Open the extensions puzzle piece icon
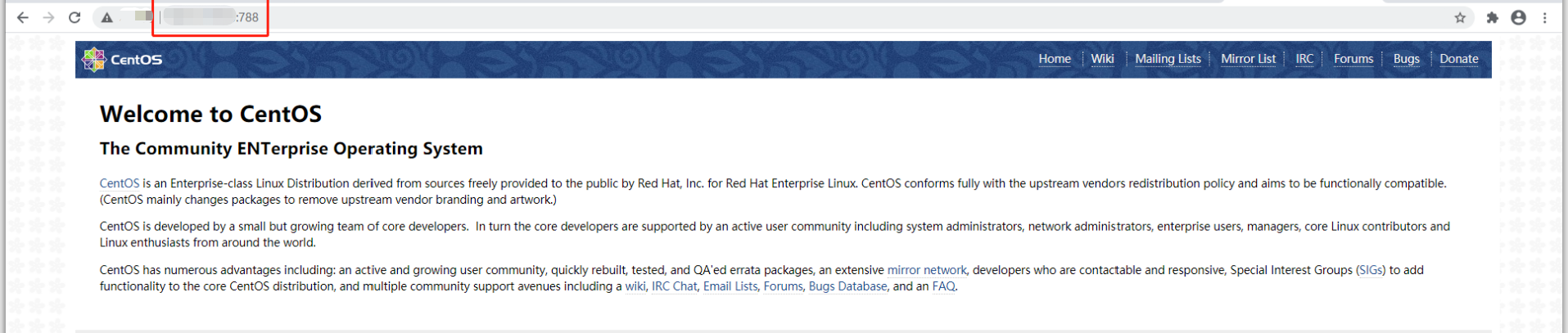This screenshot has height=333, width=1568. pos(1492,17)
